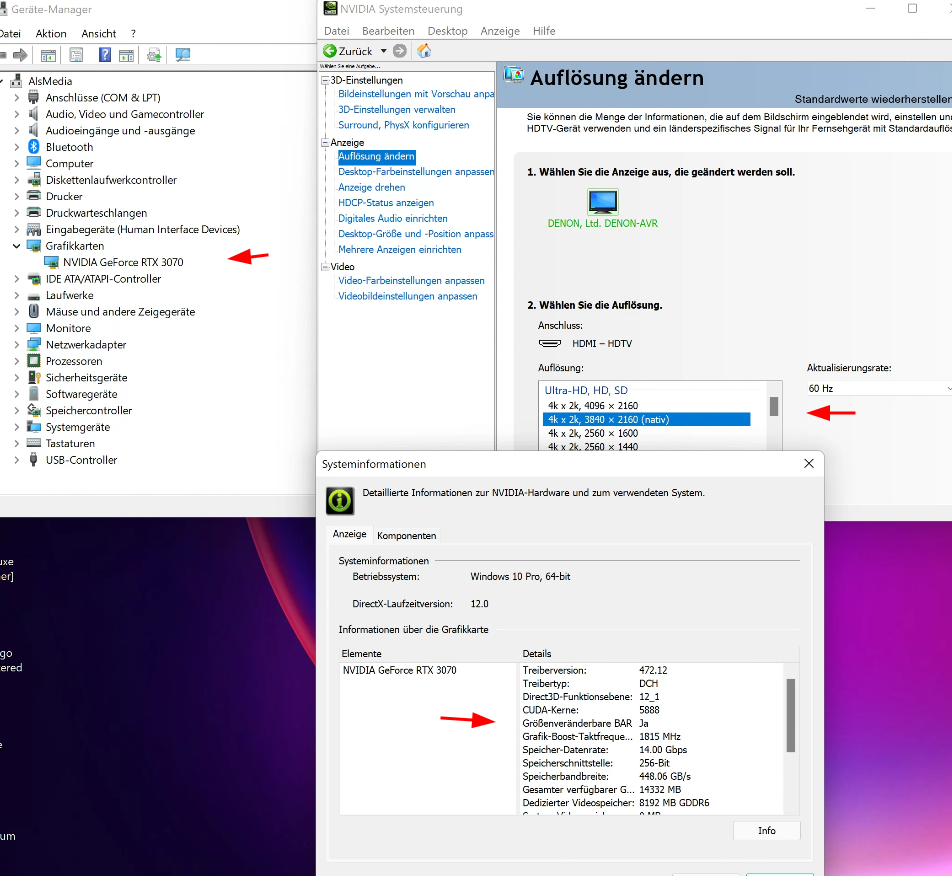Image resolution: width=952 pixels, height=876 pixels.
Task: Open Video-Farbeinstellungen anpassen link
Action: (411, 280)
